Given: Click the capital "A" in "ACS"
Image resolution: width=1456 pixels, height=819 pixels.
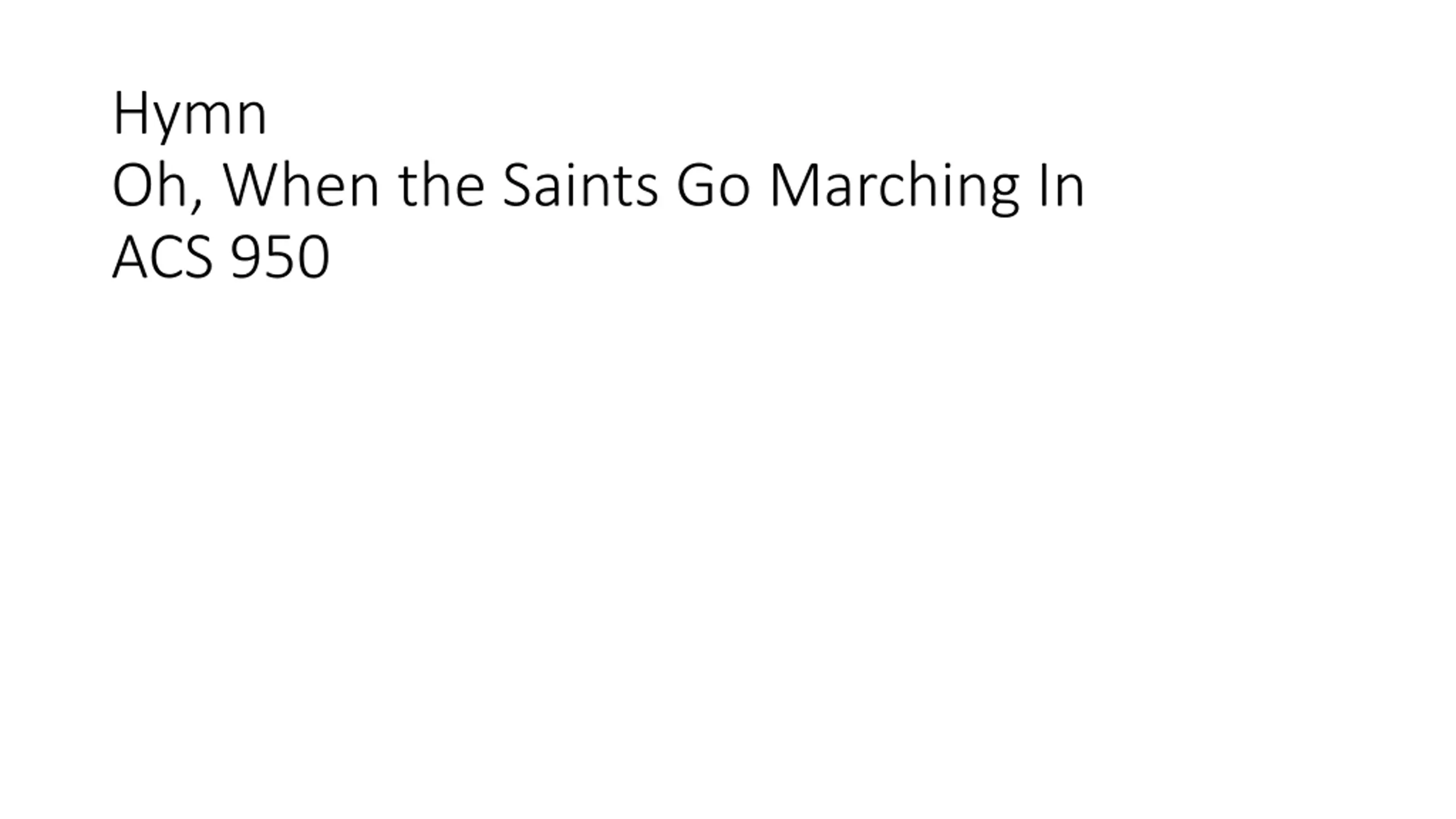Looking at the screenshot, I should (130, 257).
